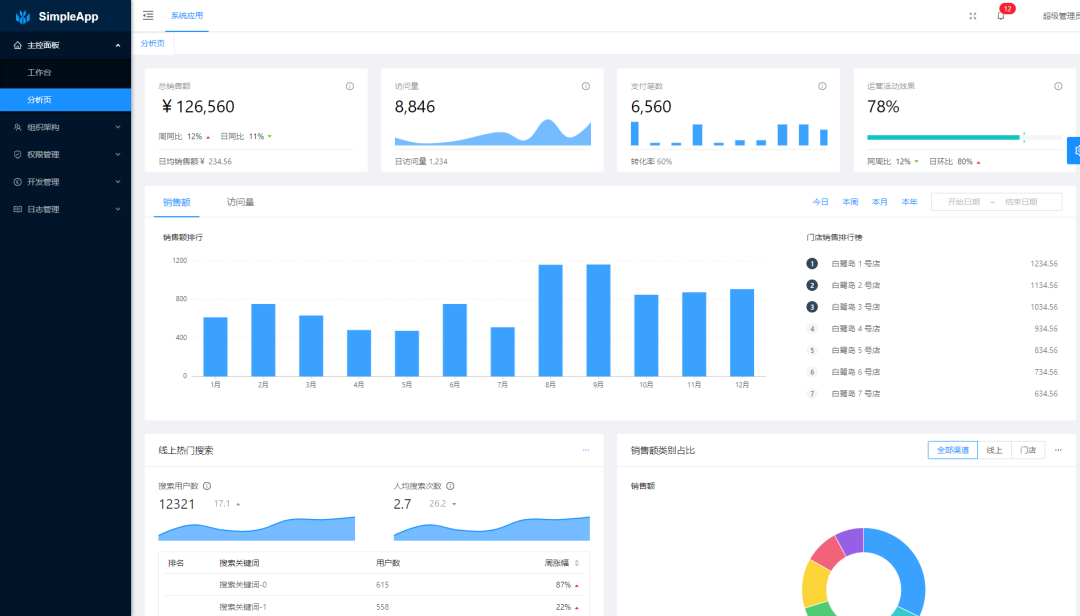
Task: Click the fullscreen toggle icon in header
Action: tap(973, 16)
